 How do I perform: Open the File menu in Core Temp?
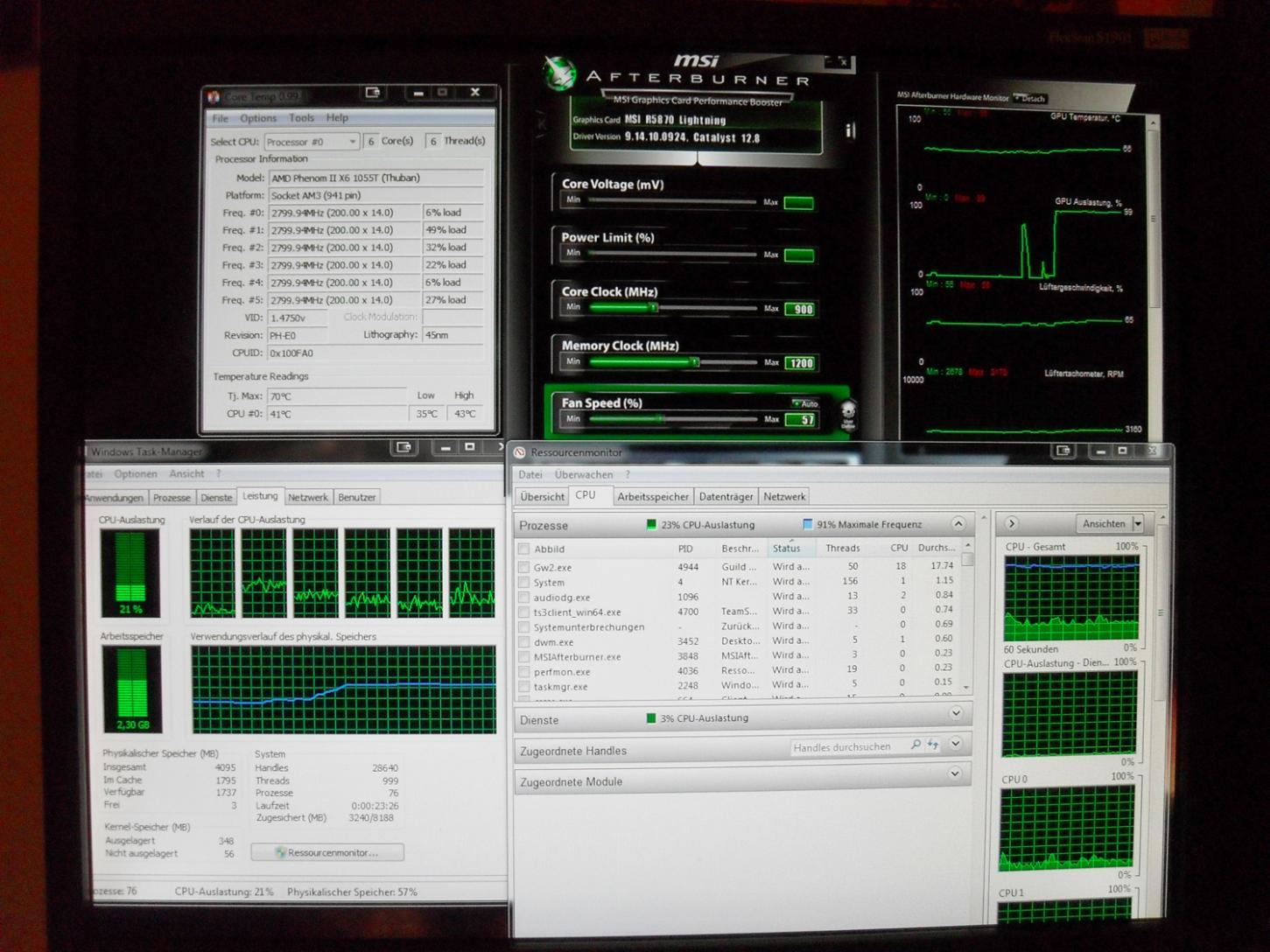(220, 118)
